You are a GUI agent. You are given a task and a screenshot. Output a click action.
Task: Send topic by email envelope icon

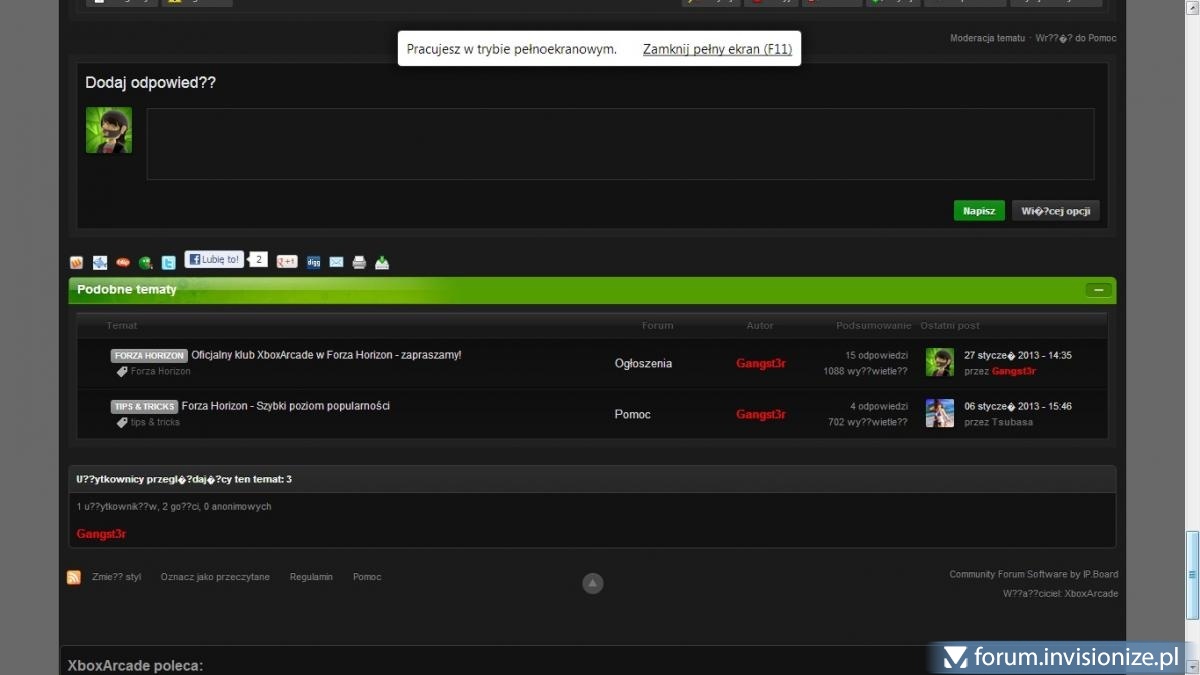click(x=336, y=262)
